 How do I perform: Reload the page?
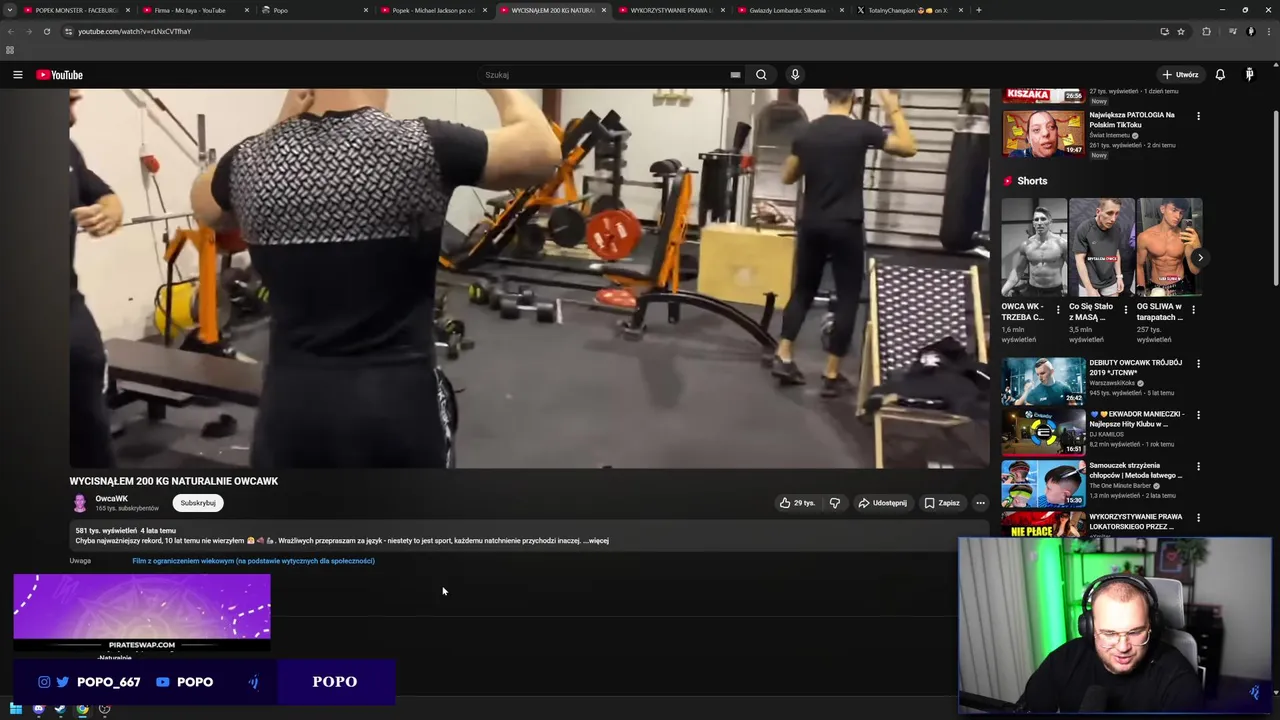click(46, 31)
